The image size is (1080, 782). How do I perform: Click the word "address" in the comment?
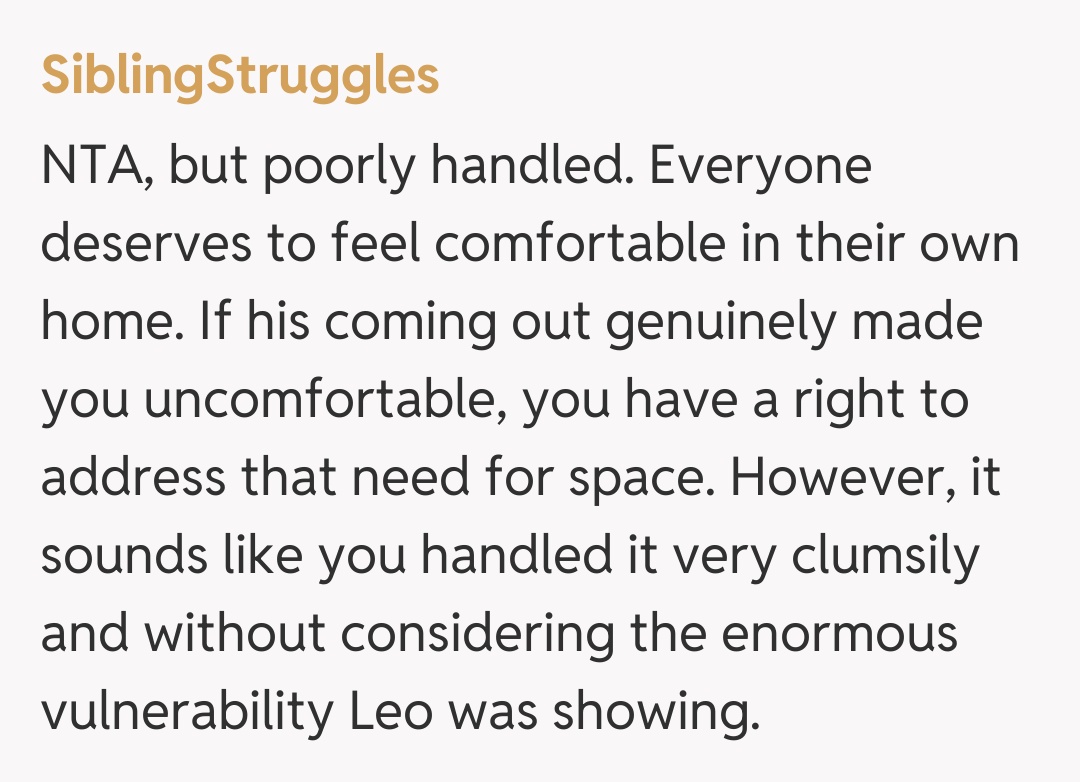133,478
